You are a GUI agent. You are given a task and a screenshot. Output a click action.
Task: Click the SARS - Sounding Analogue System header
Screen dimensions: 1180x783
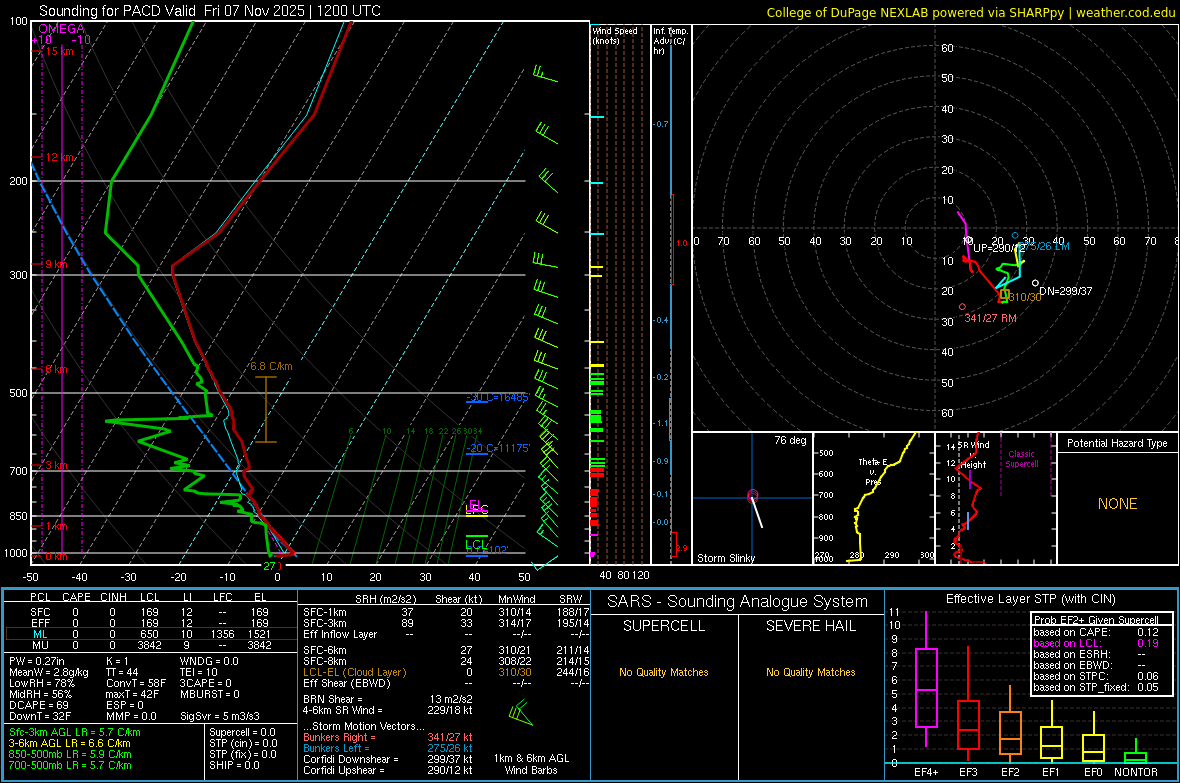tap(738, 602)
